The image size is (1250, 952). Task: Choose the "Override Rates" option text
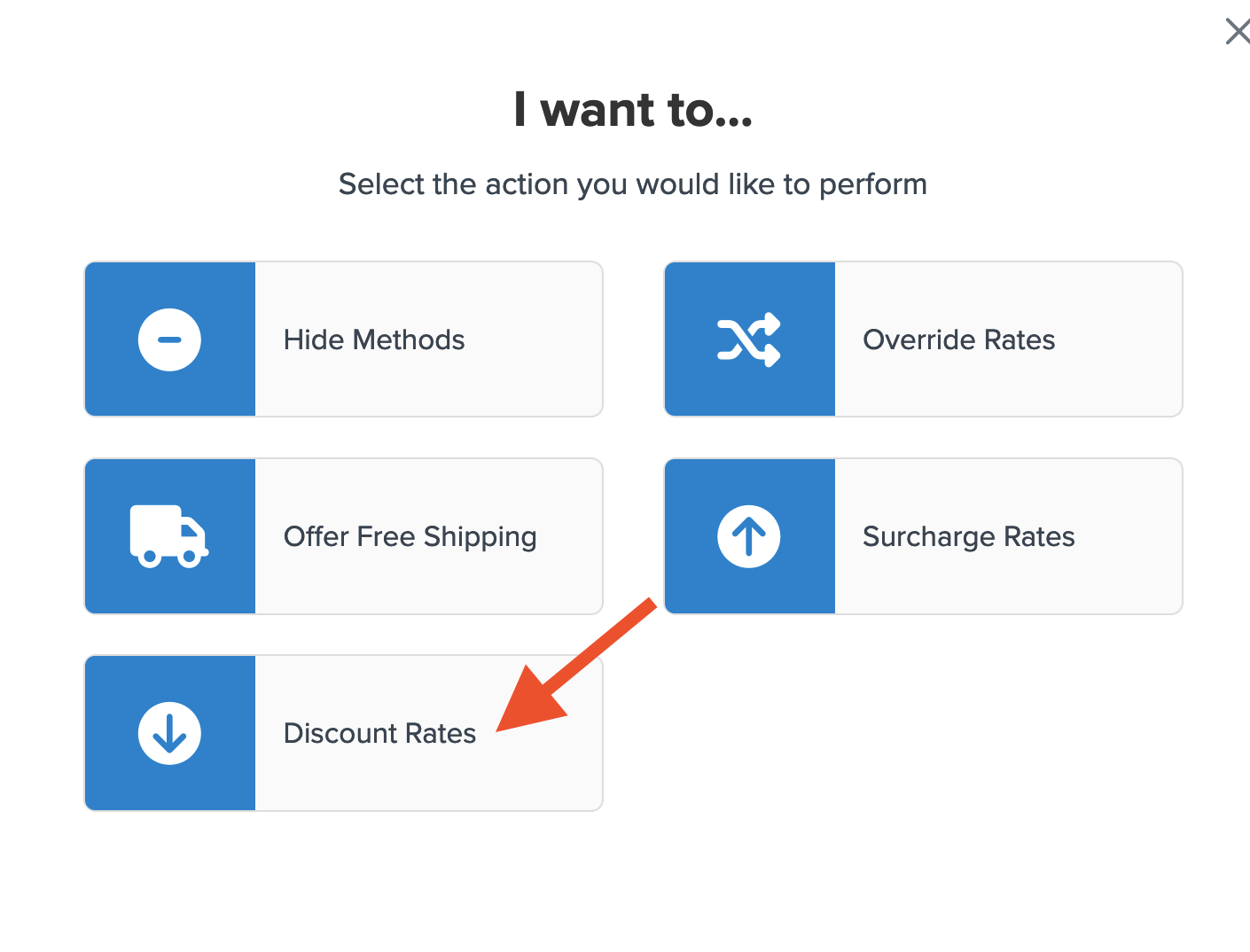coord(958,339)
